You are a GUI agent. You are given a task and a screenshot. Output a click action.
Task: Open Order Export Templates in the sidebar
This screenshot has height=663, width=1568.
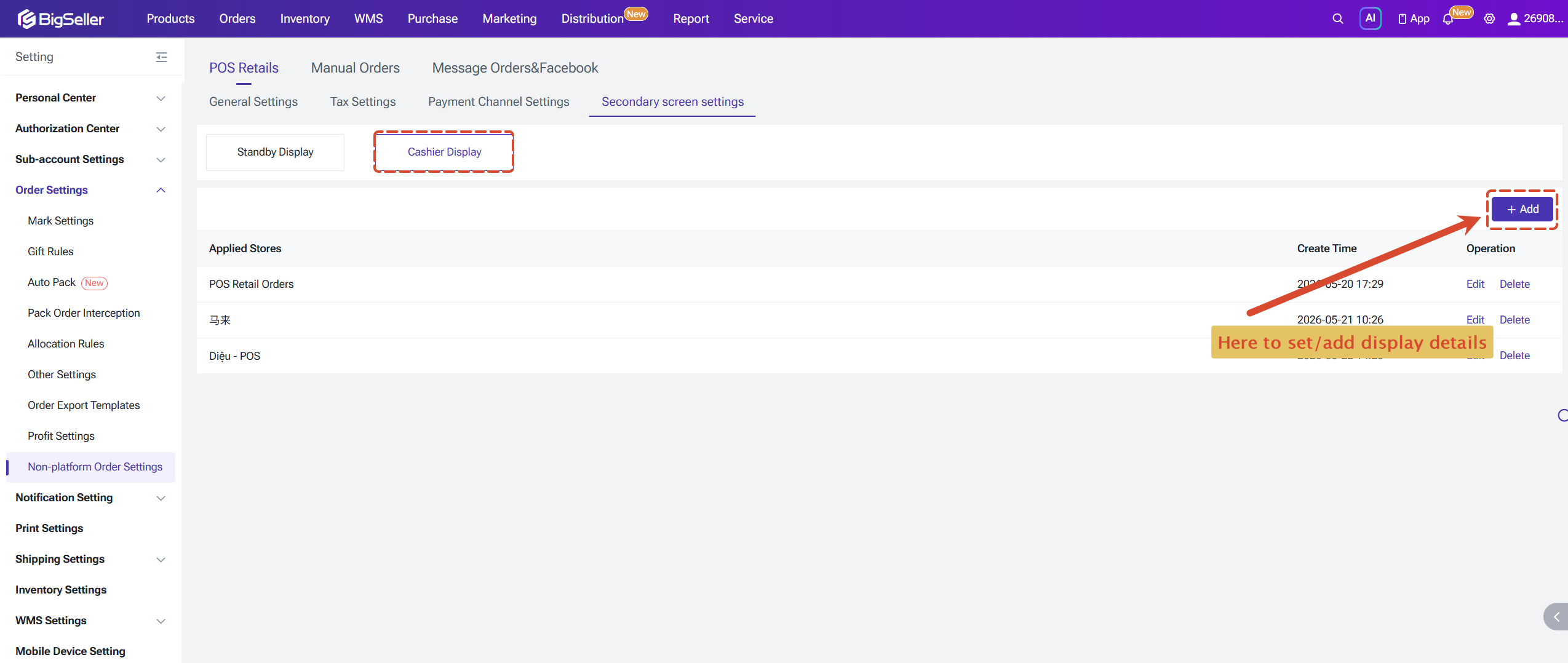point(84,405)
